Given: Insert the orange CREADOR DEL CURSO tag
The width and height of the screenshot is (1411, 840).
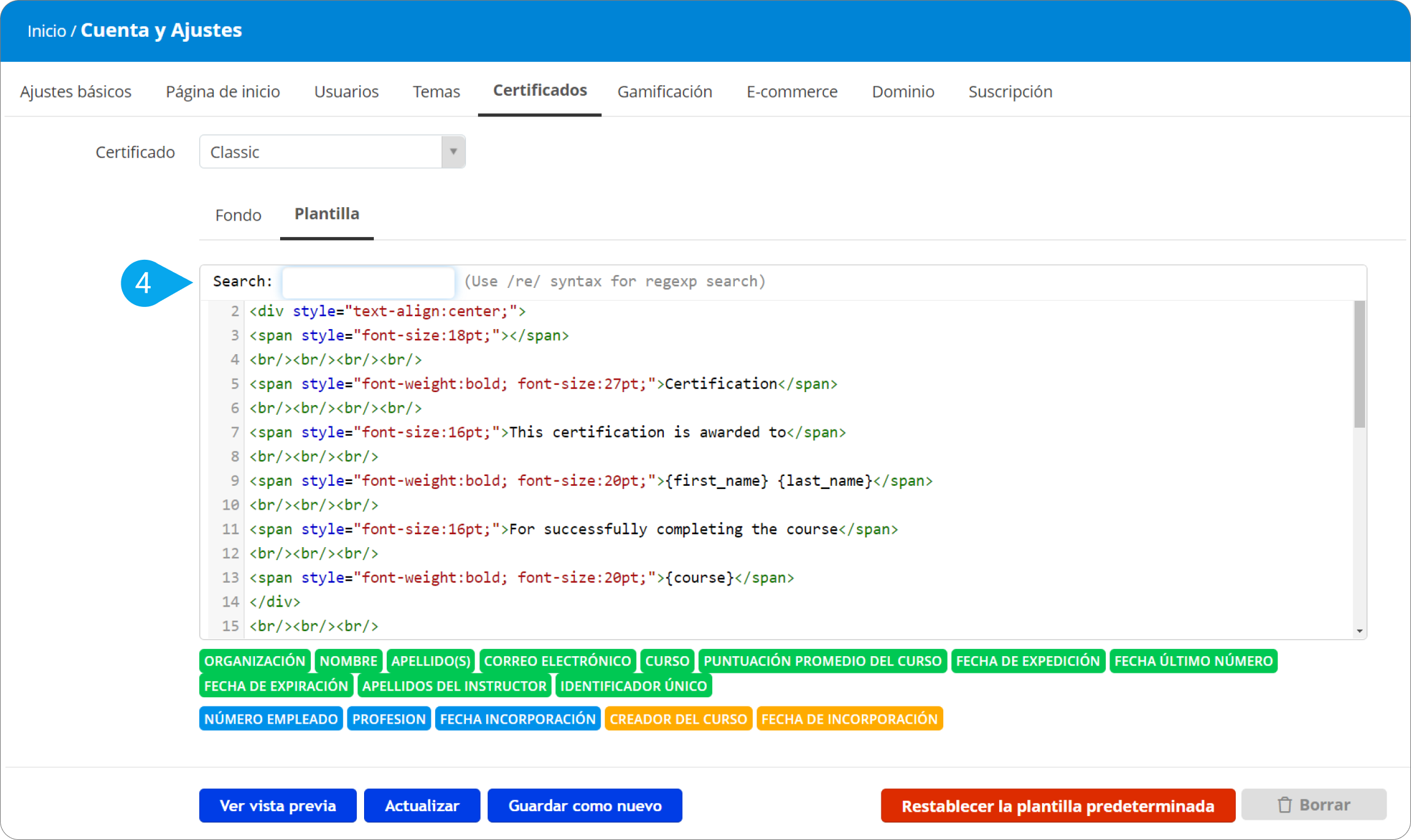Looking at the screenshot, I should point(678,719).
